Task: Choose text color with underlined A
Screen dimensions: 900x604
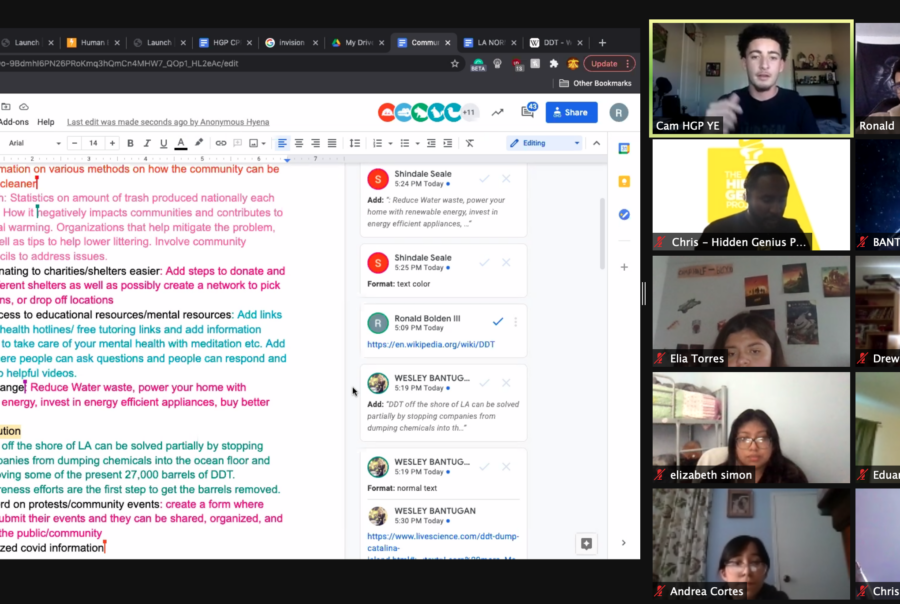Action: click(180, 143)
